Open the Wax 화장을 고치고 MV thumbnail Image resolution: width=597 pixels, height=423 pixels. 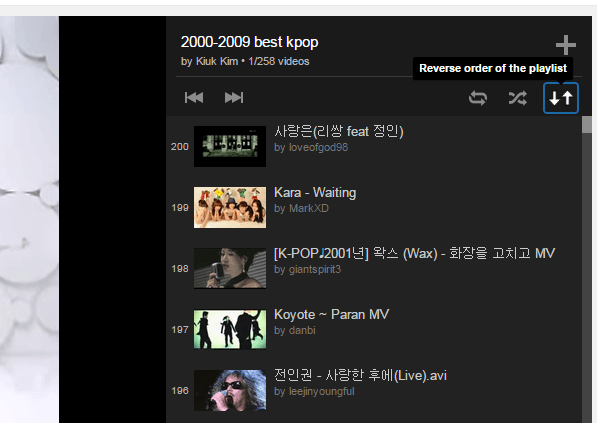coord(230,268)
